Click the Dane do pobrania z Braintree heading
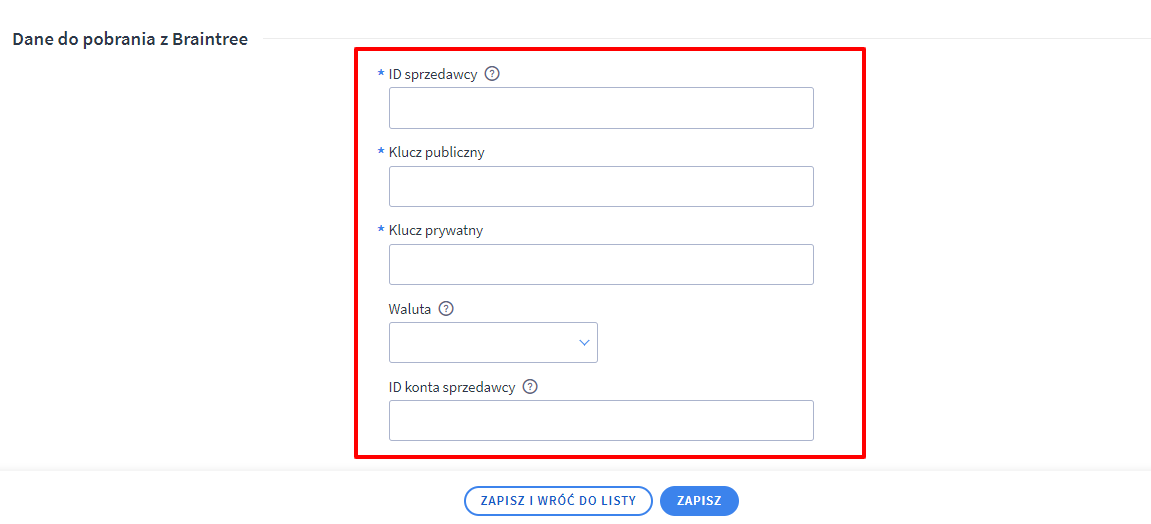 tap(130, 39)
